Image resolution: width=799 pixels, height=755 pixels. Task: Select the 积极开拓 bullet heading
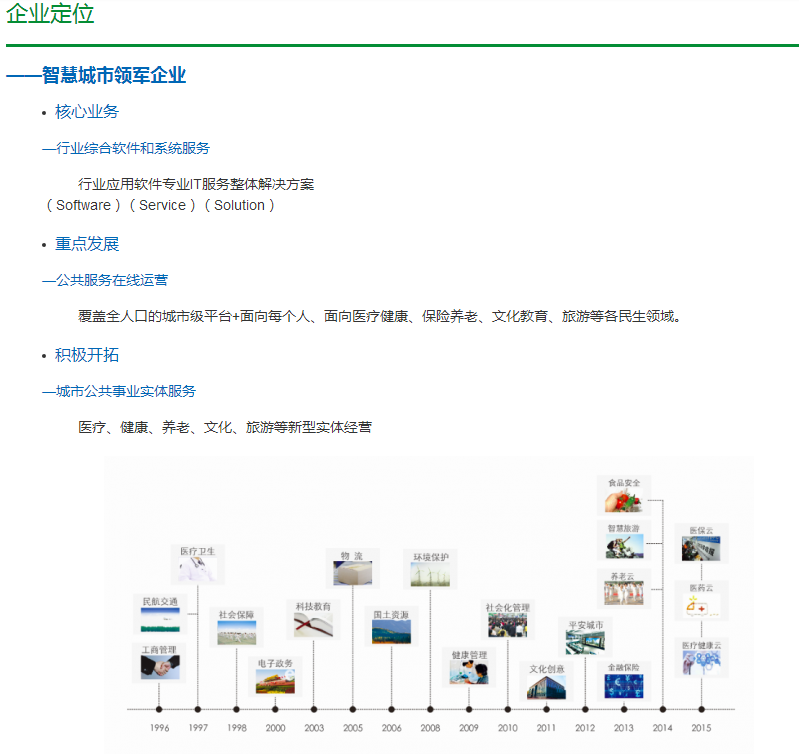pyautogui.click(x=87, y=355)
